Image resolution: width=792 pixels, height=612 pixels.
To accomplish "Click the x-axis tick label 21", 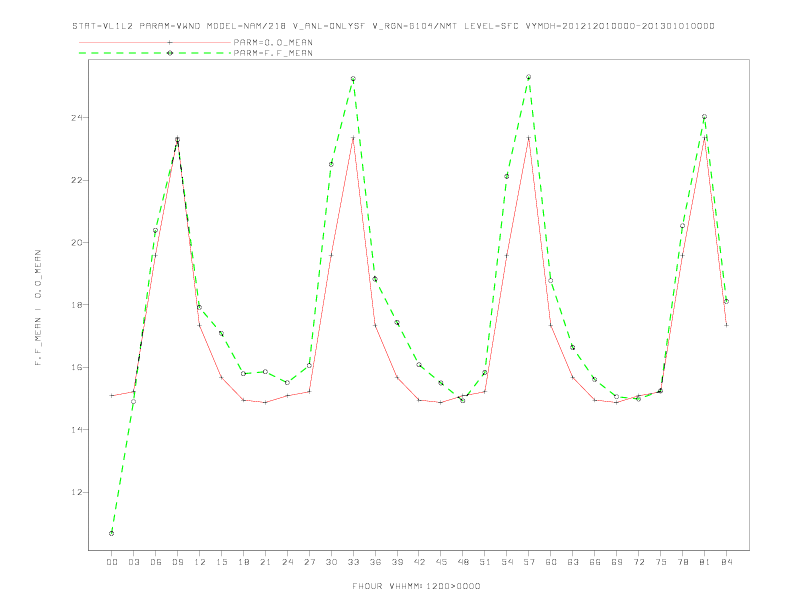I will tap(265, 562).
